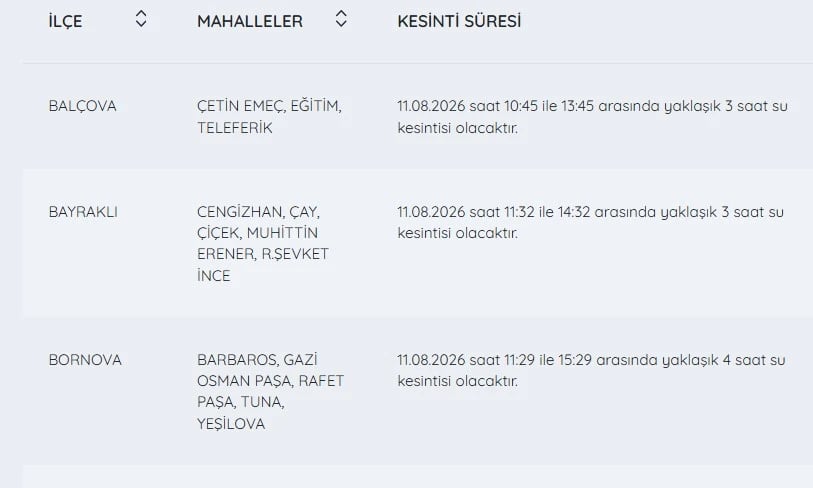Click the KESİNTİ SÜRESİ column header
813x488 pixels.
click(459, 21)
